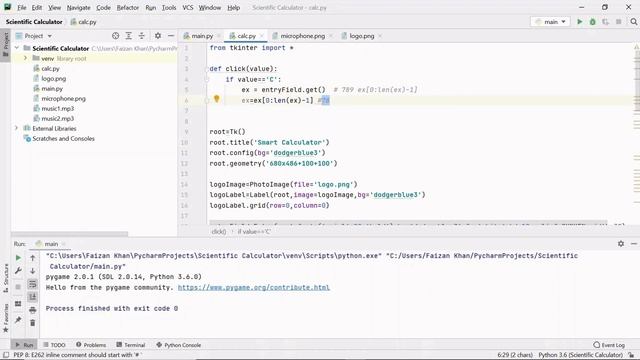
Task: Click the 6:29 caret position indicator
Action: (x=515, y=355)
